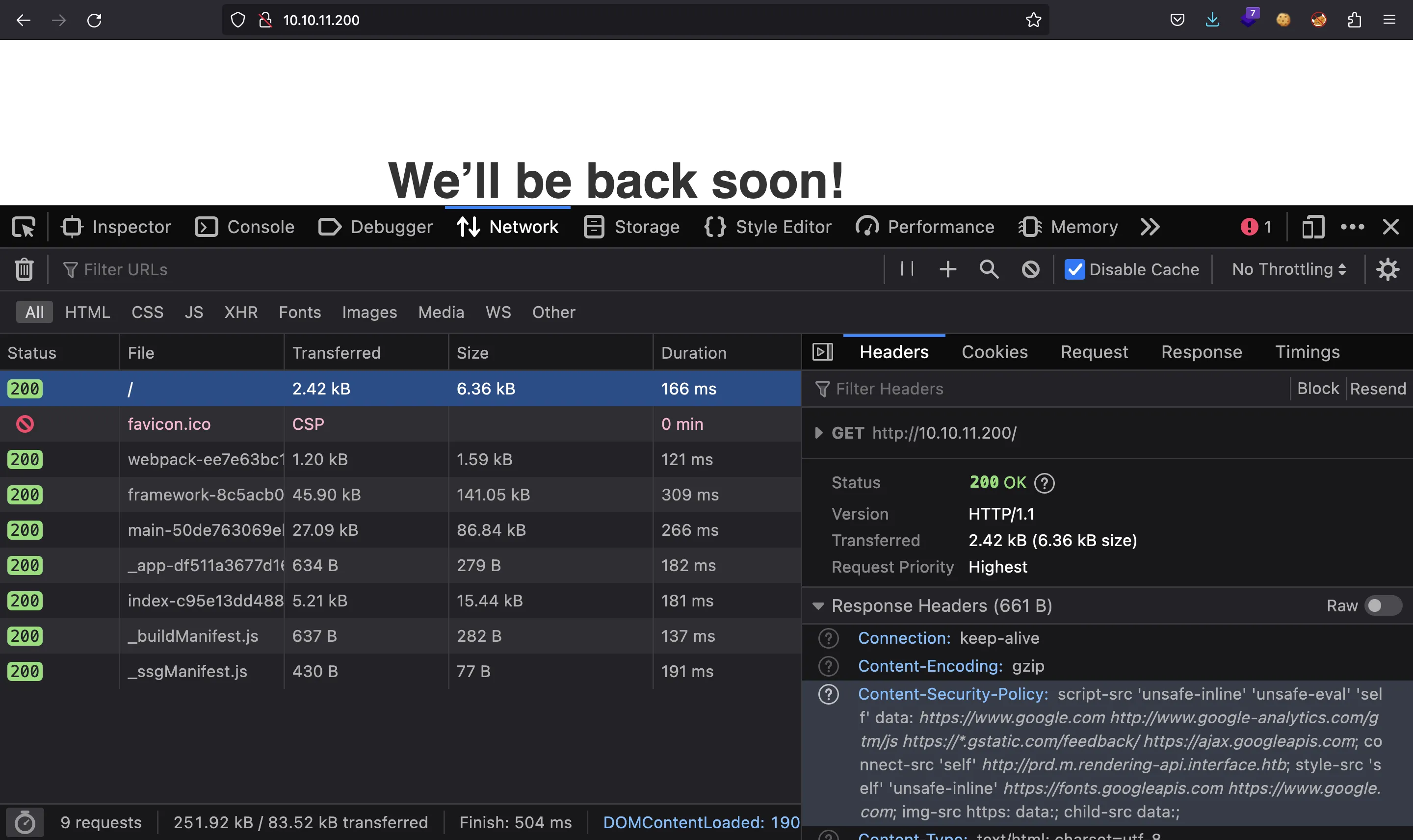Add a new request with the plus icon
The width and height of the screenshot is (1413, 840).
click(948, 269)
